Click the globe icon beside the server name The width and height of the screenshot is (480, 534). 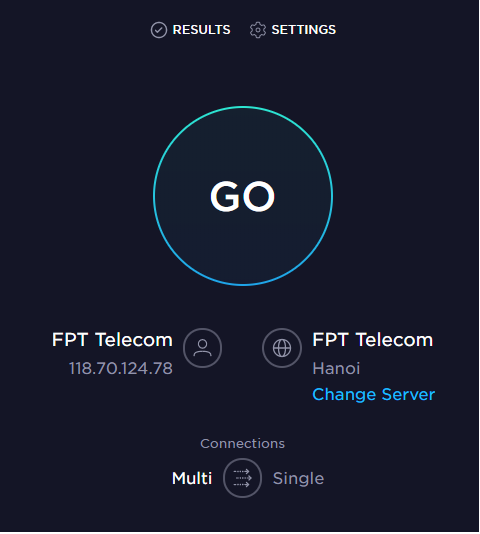coord(282,348)
